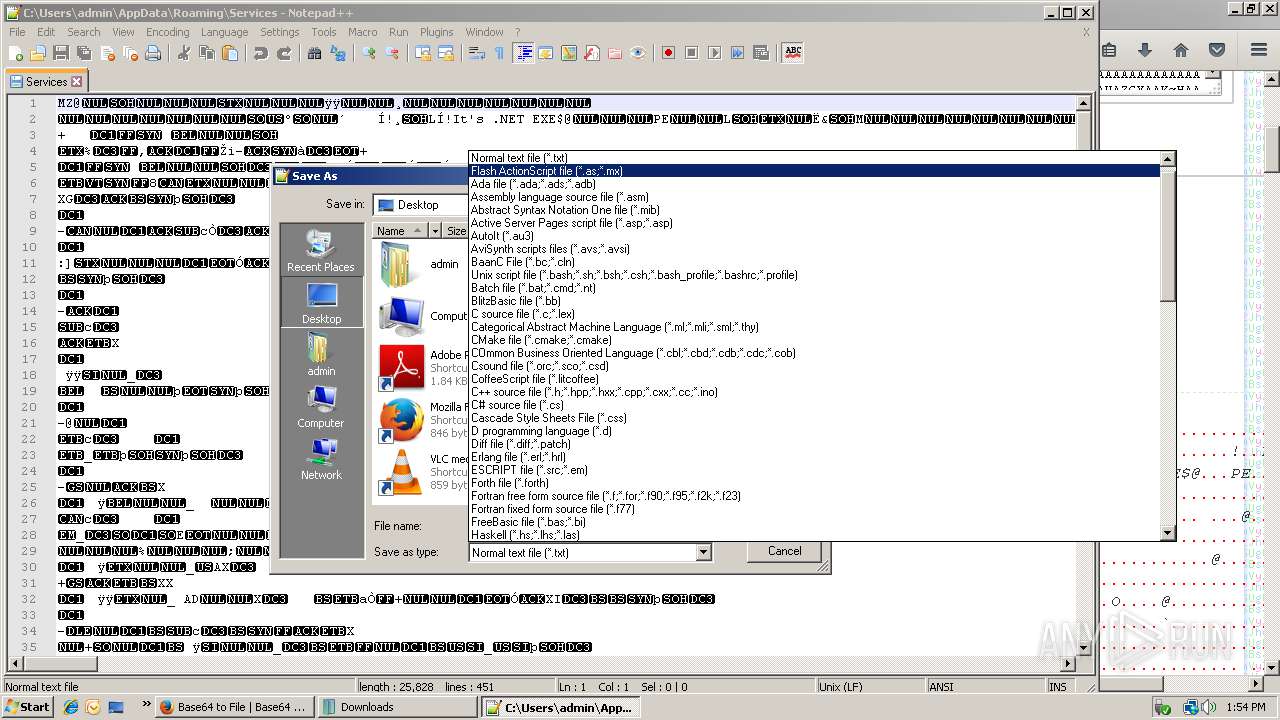Image resolution: width=1280 pixels, height=720 pixels.
Task: Go to Recent Places in Save As
Action: pos(321,251)
